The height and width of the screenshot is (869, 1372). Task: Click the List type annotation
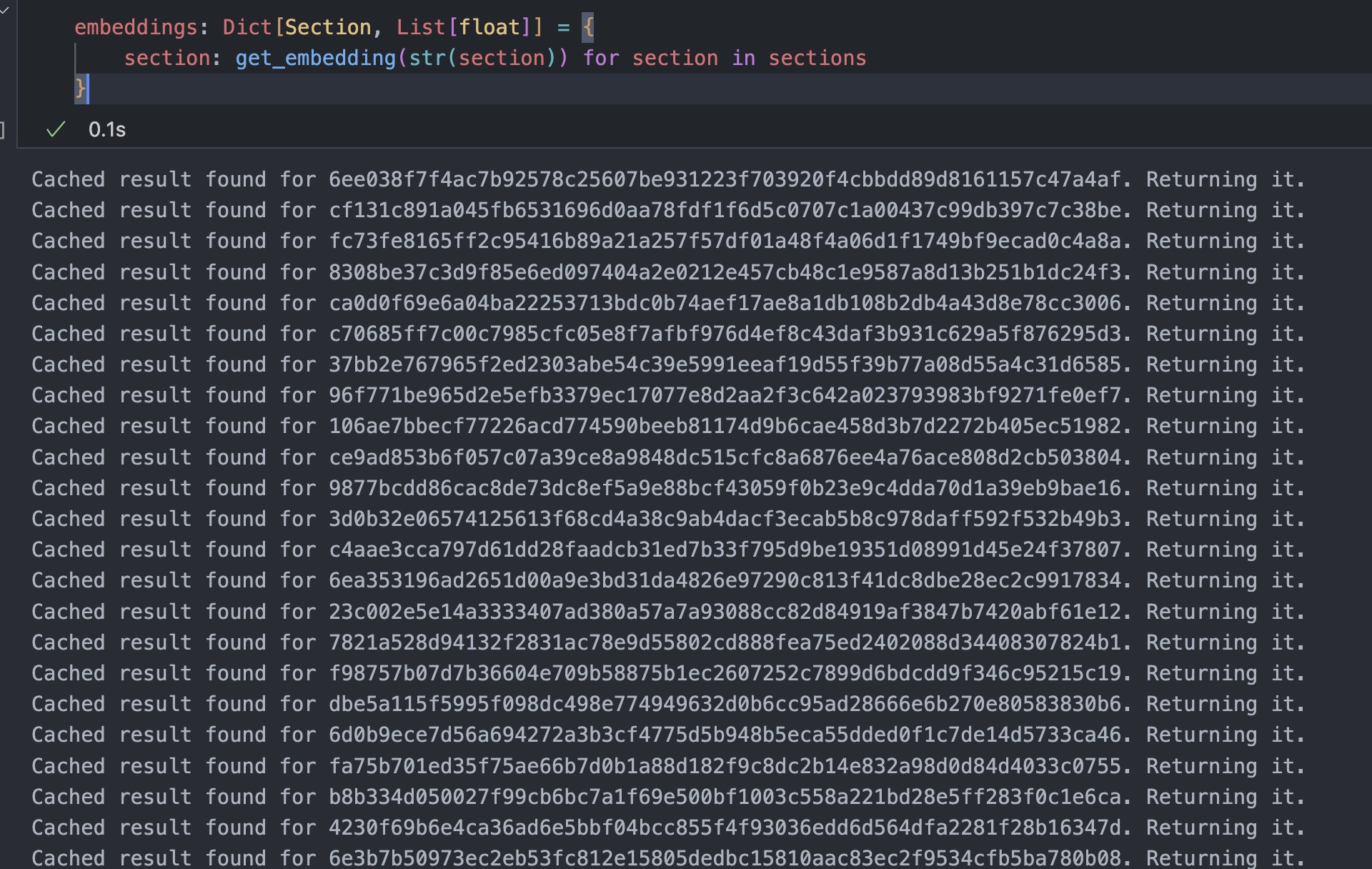click(x=420, y=27)
